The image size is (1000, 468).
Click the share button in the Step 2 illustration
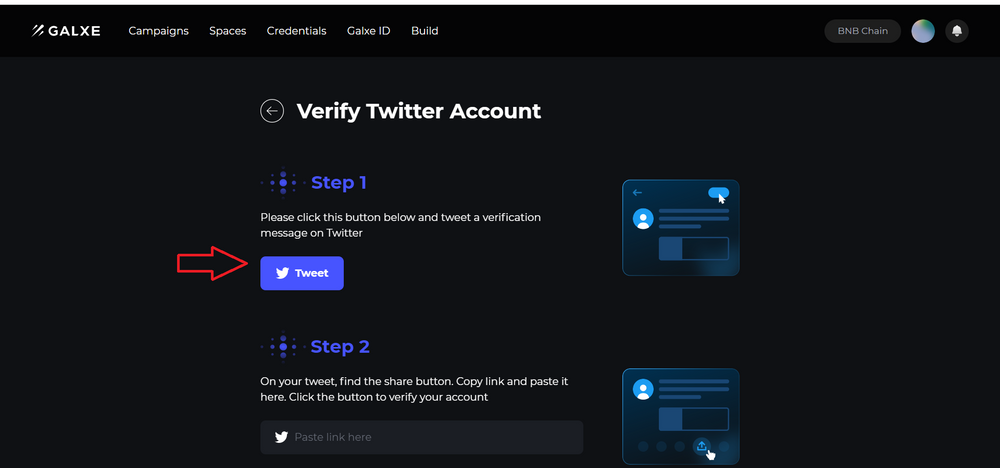702,446
